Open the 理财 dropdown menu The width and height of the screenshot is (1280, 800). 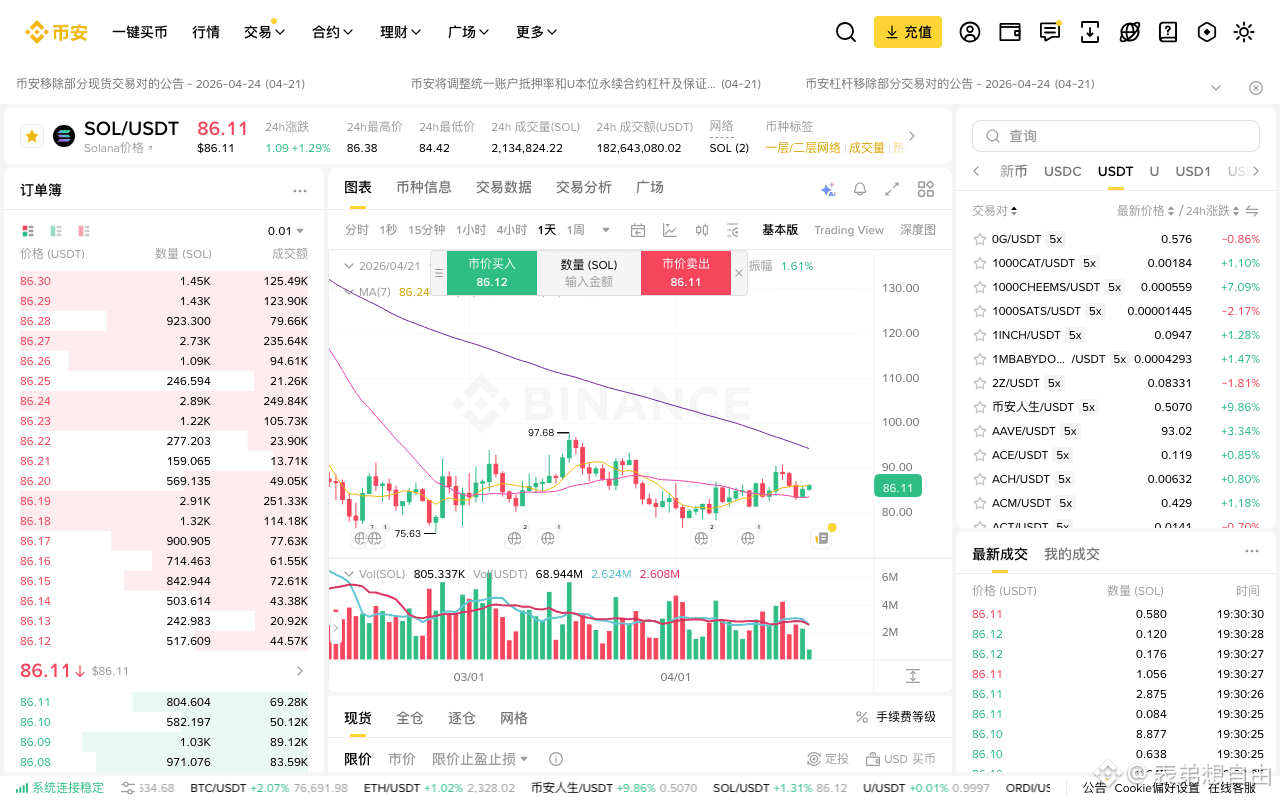click(401, 32)
